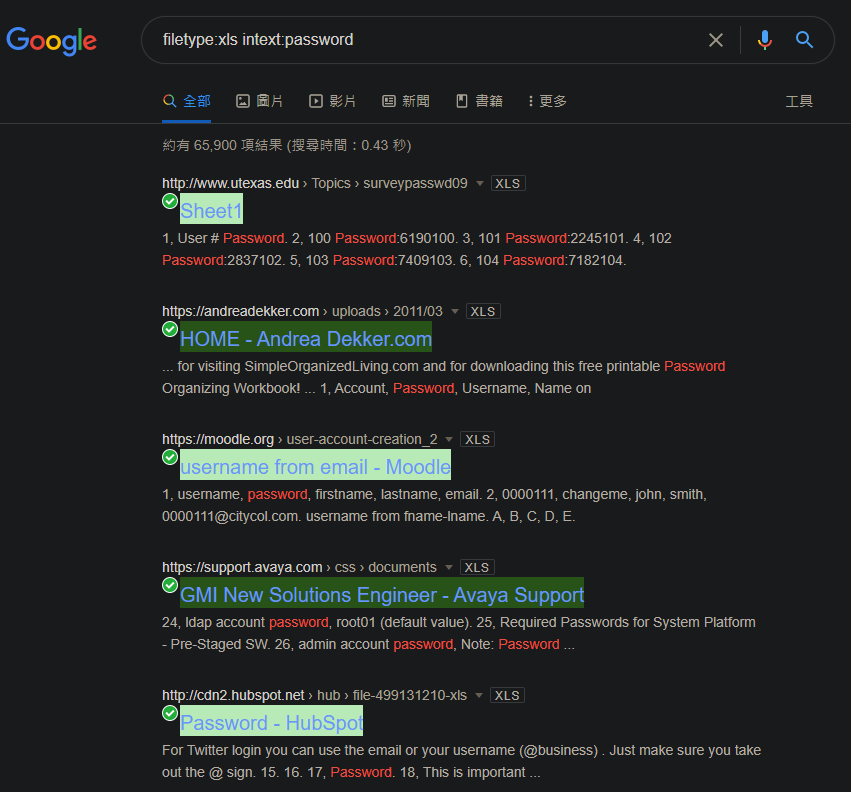Click the https://support.avaya.com breadcrumb URL
851x792 pixels.
tap(242, 568)
